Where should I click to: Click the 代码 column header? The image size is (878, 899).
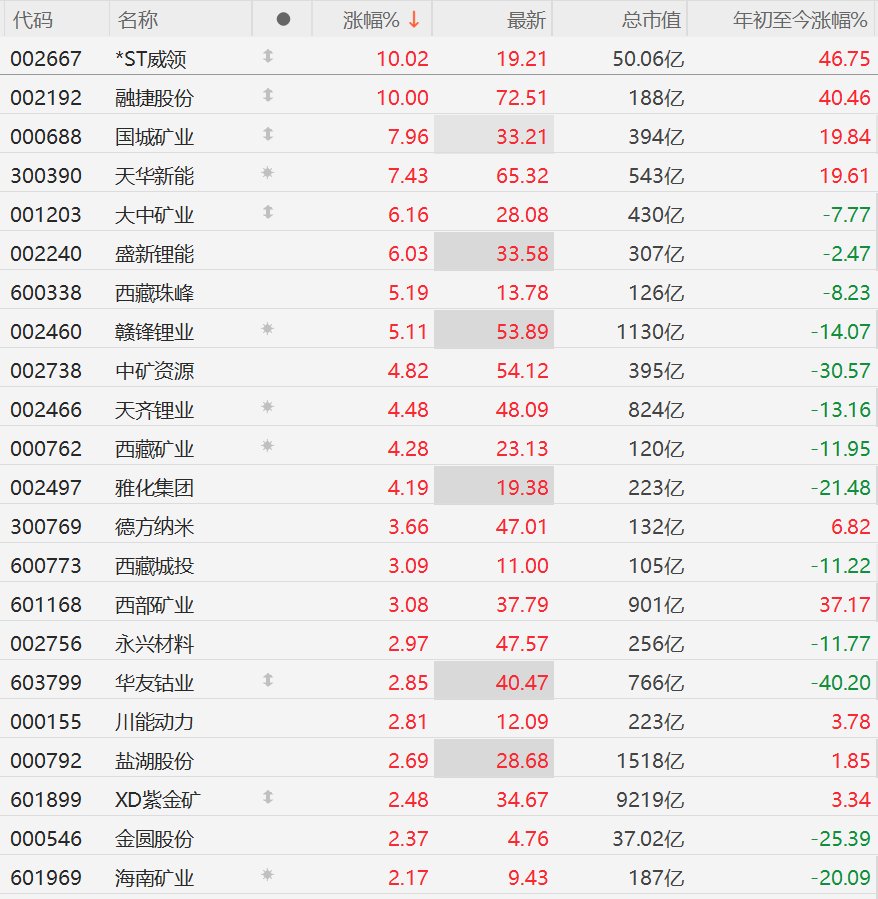pos(33,20)
